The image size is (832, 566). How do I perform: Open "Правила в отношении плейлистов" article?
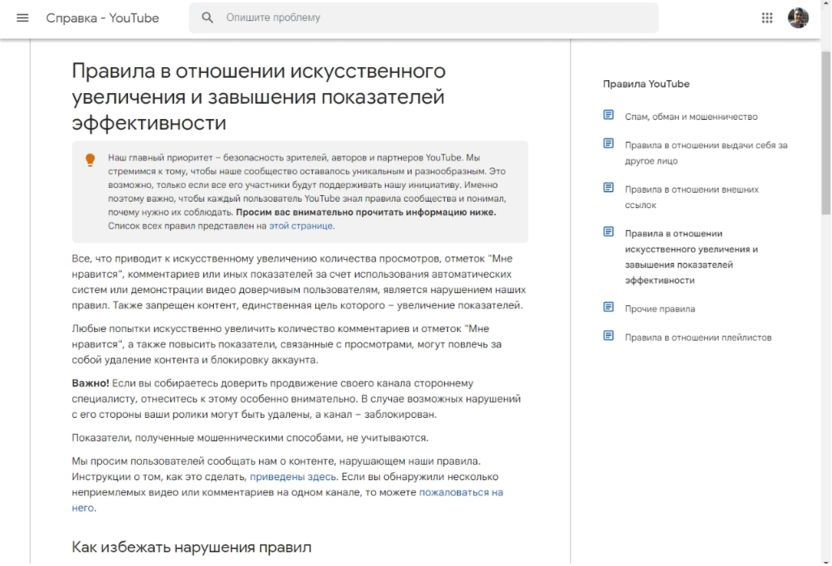pos(698,338)
